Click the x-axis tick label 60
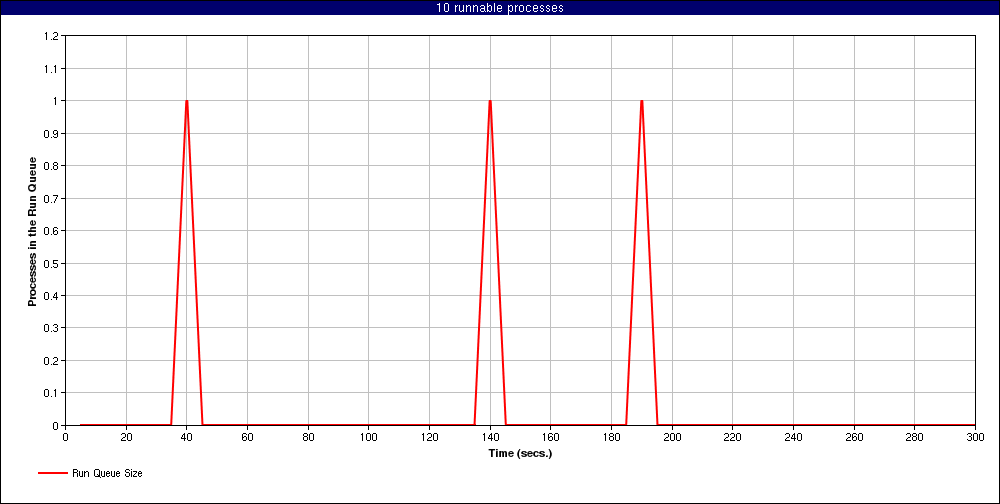 pyautogui.click(x=247, y=437)
